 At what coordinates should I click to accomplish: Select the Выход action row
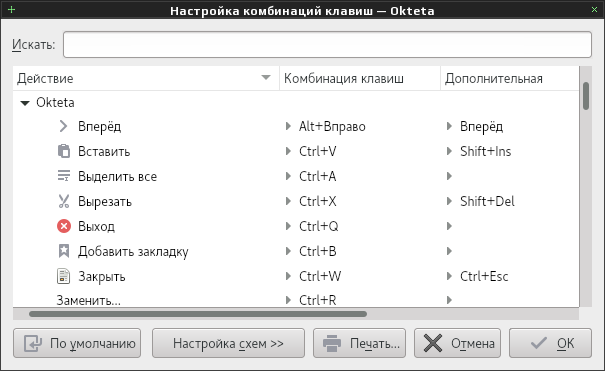296,226
